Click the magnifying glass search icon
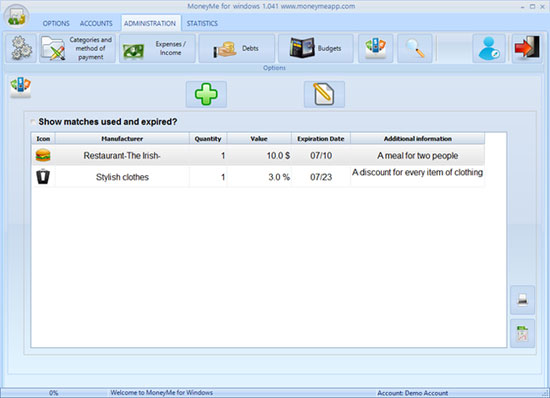Viewport: 550px width, 398px height. 415,48
